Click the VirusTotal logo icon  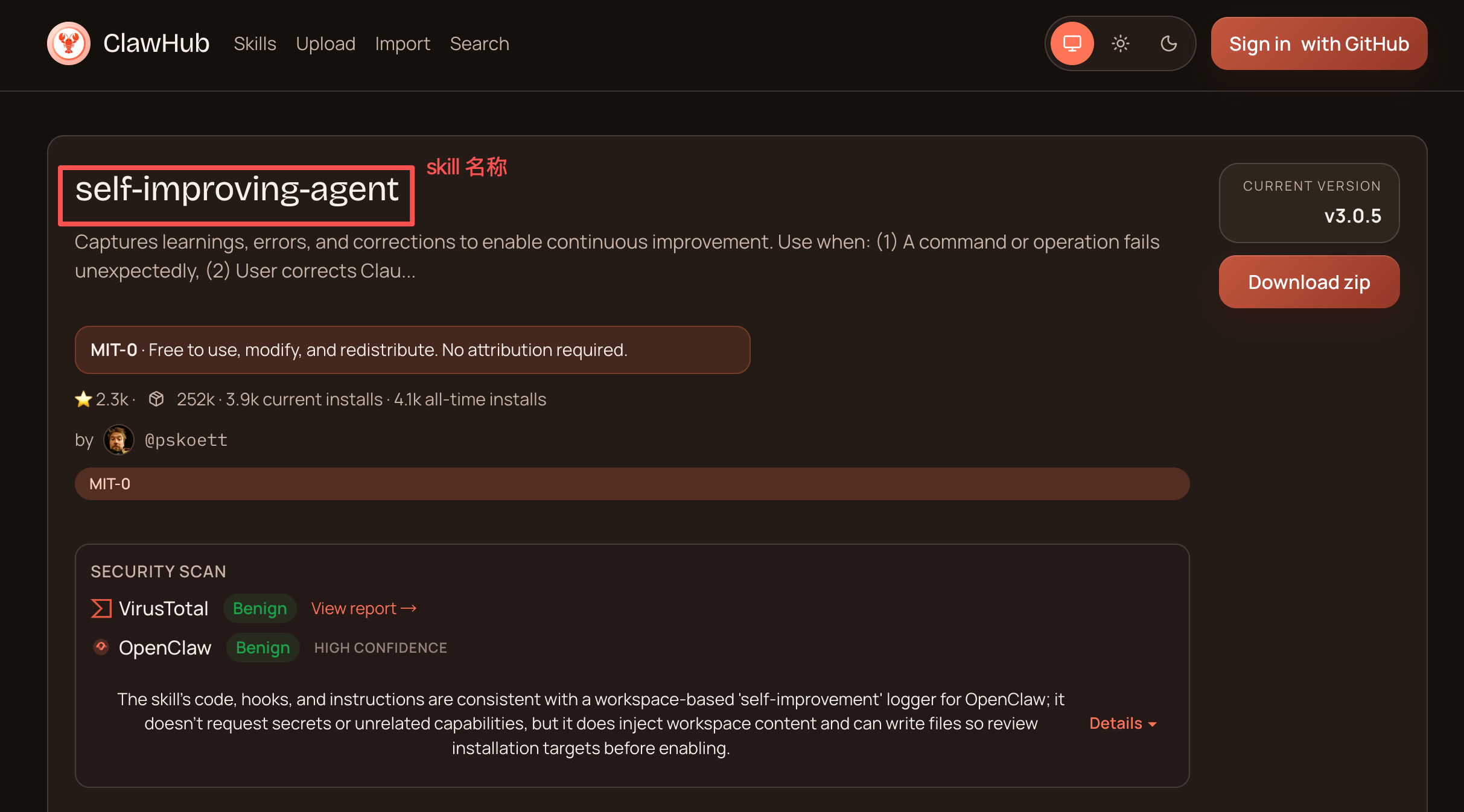tap(101, 608)
